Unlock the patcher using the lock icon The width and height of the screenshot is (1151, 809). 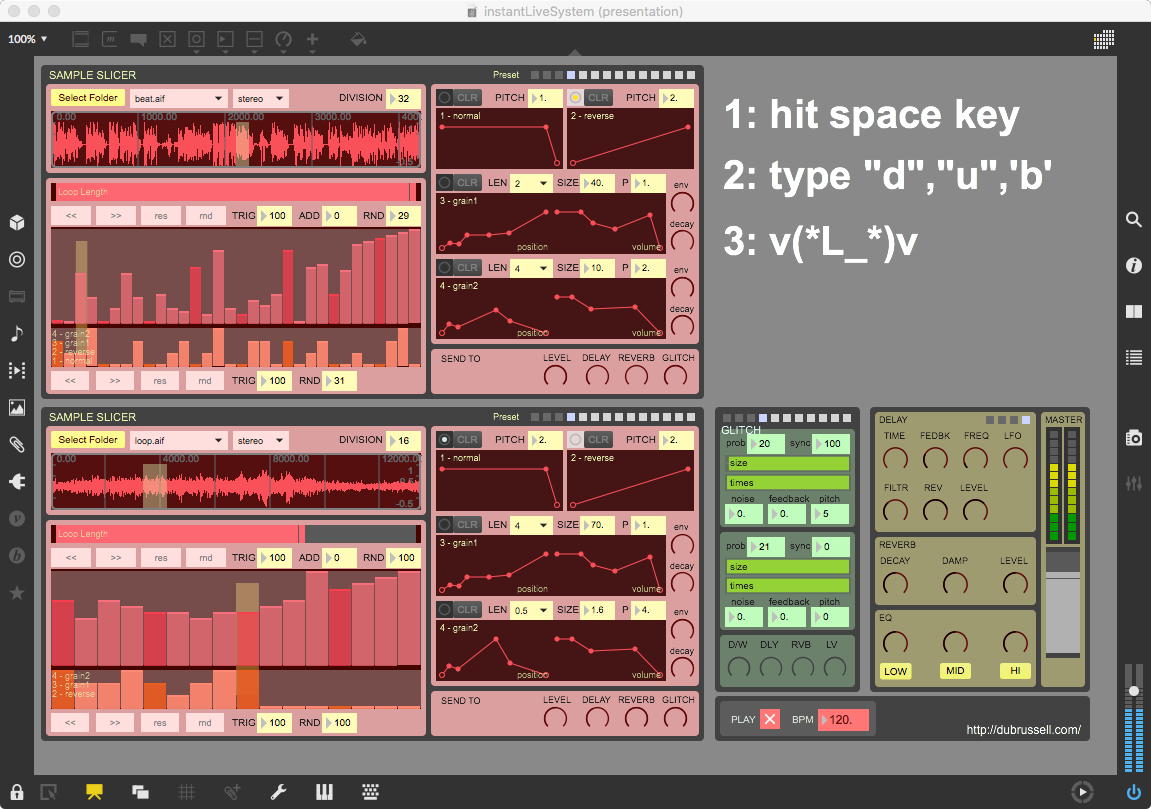pyautogui.click(x=17, y=792)
